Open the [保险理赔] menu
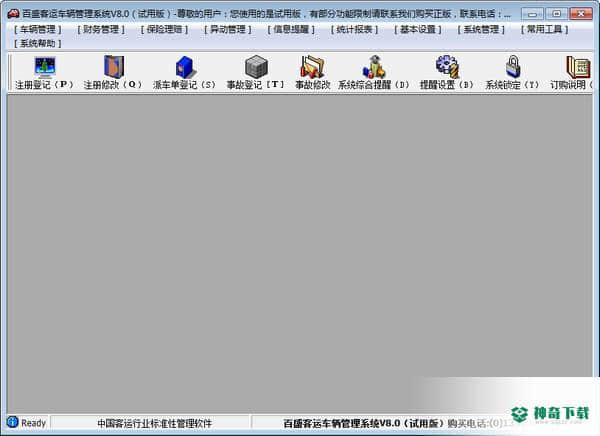 tap(165, 29)
